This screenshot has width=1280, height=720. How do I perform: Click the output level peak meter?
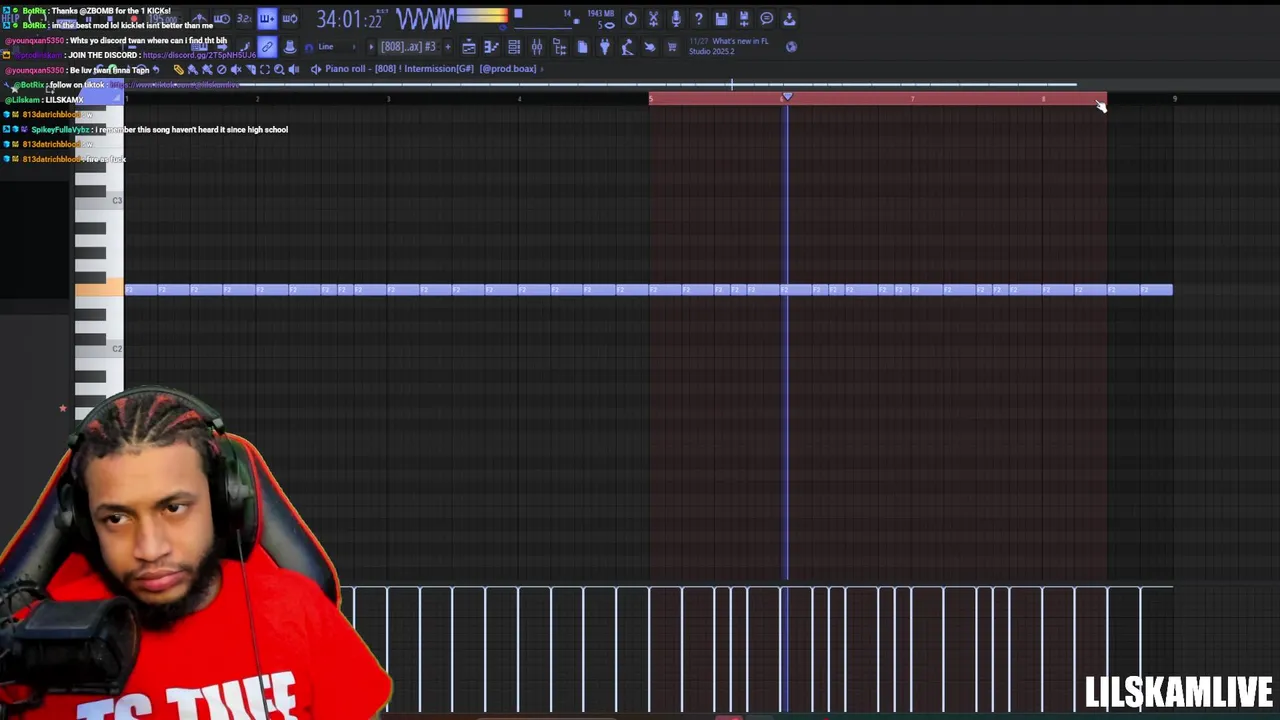click(482, 17)
